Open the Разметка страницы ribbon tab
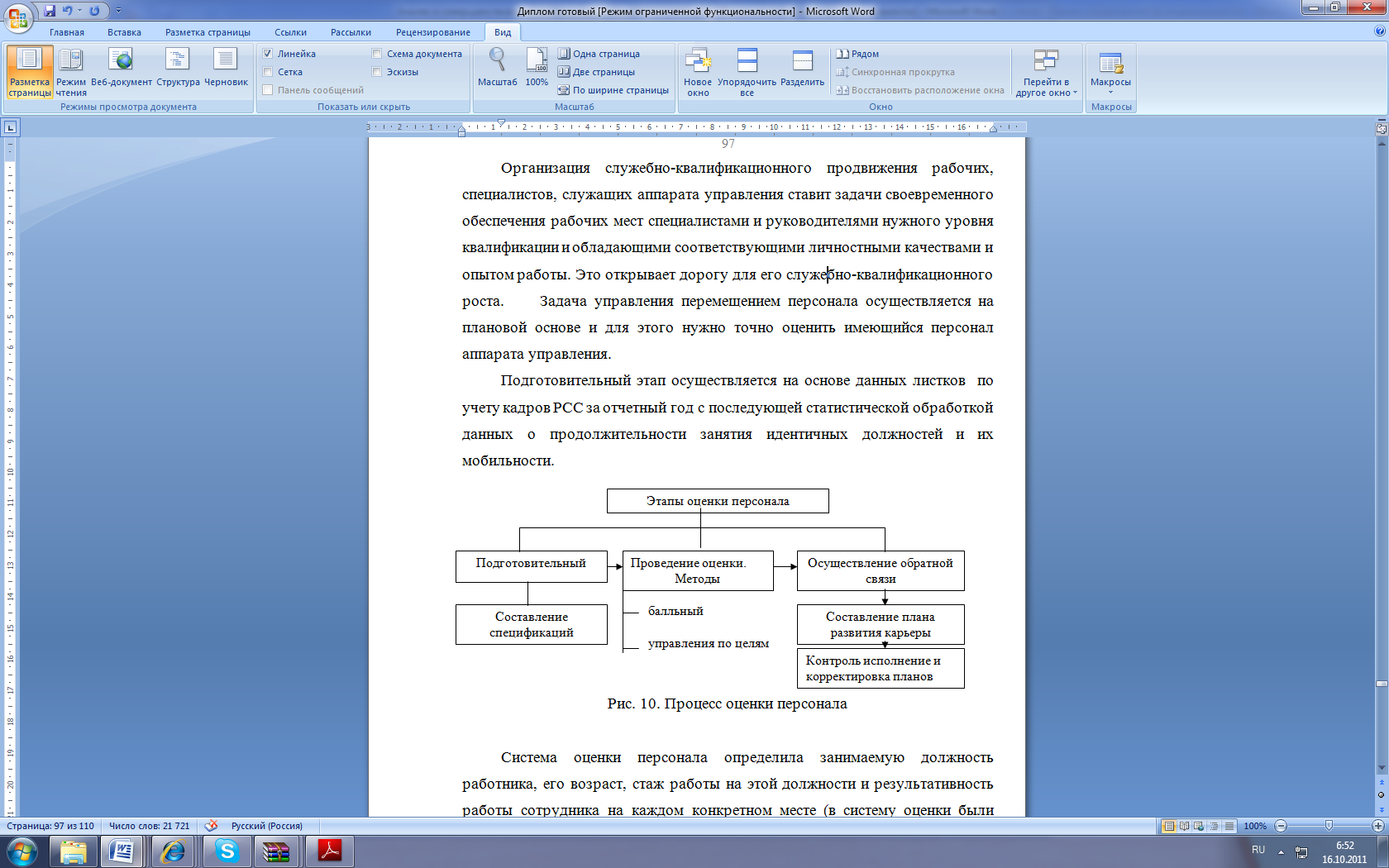1389x868 pixels. point(208,32)
